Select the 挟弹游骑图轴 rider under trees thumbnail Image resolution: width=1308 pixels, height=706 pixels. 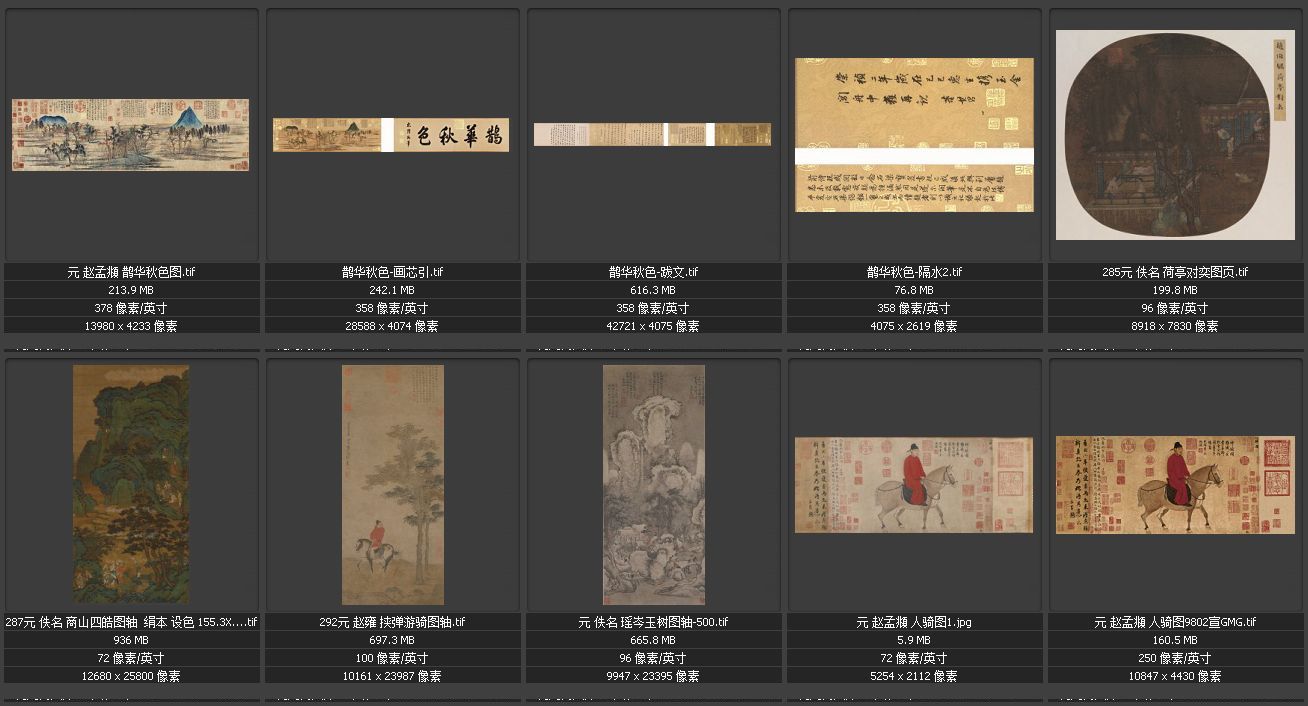(x=392, y=484)
